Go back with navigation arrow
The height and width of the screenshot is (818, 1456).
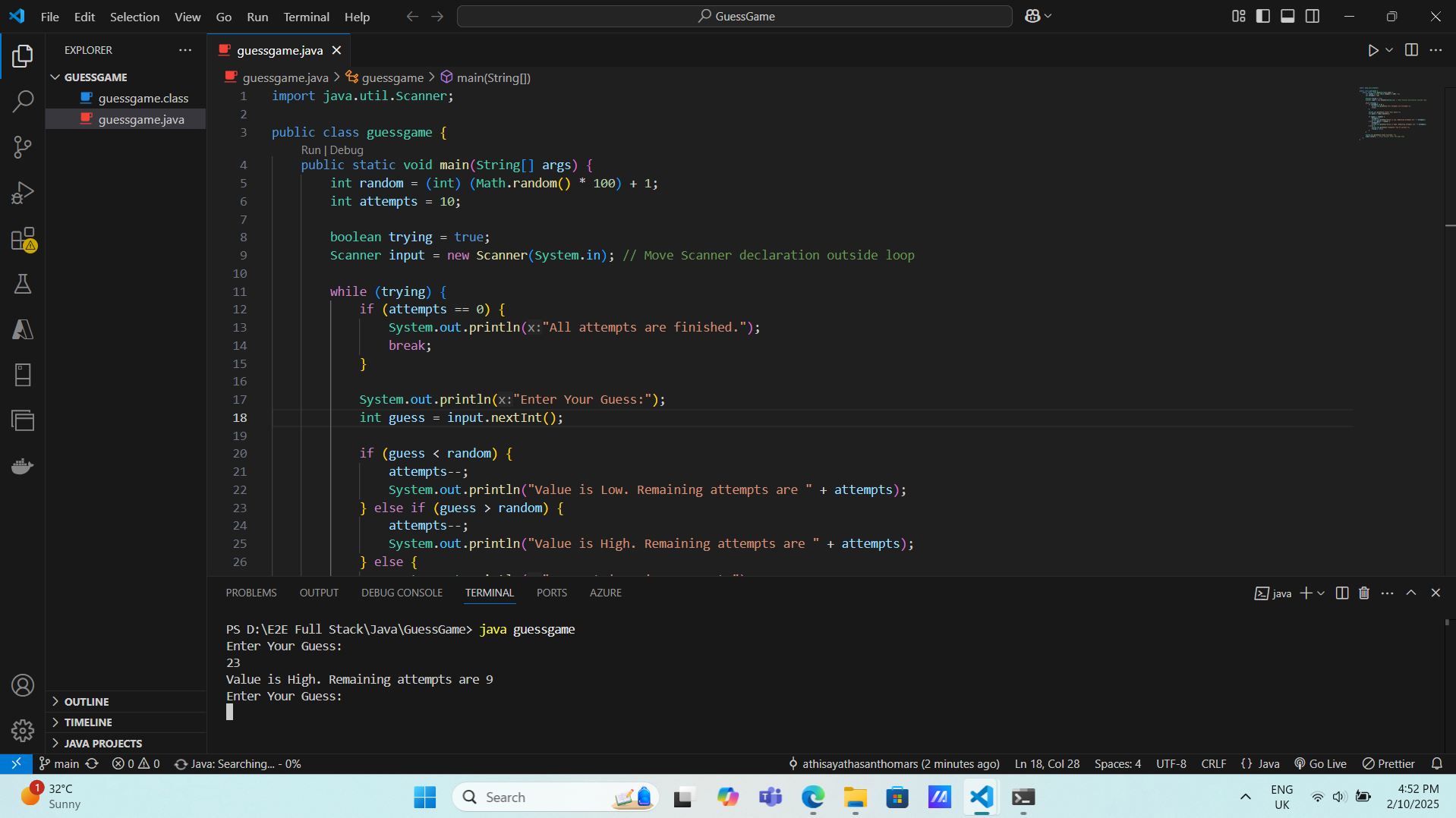(x=412, y=16)
